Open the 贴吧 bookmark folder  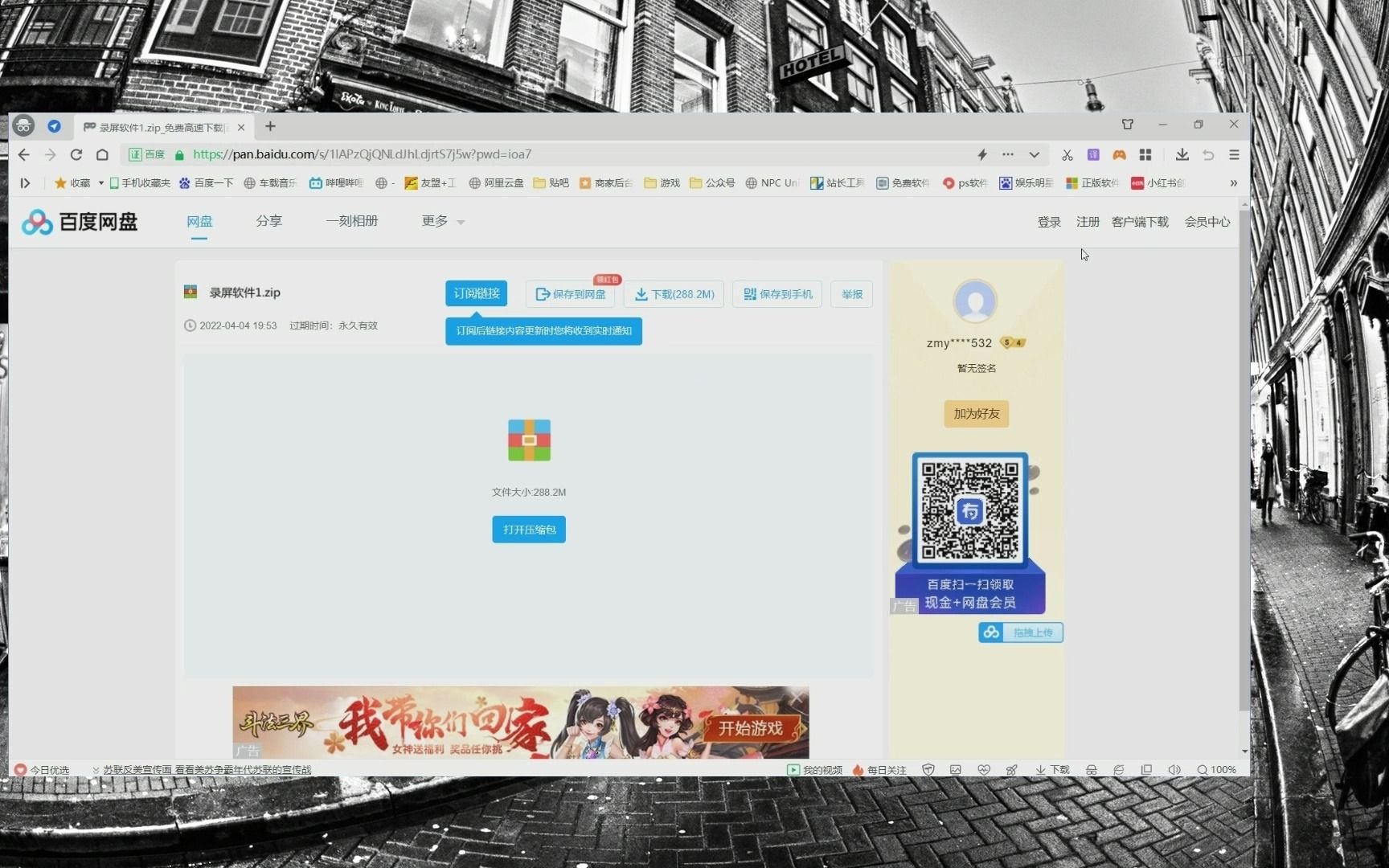551,183
